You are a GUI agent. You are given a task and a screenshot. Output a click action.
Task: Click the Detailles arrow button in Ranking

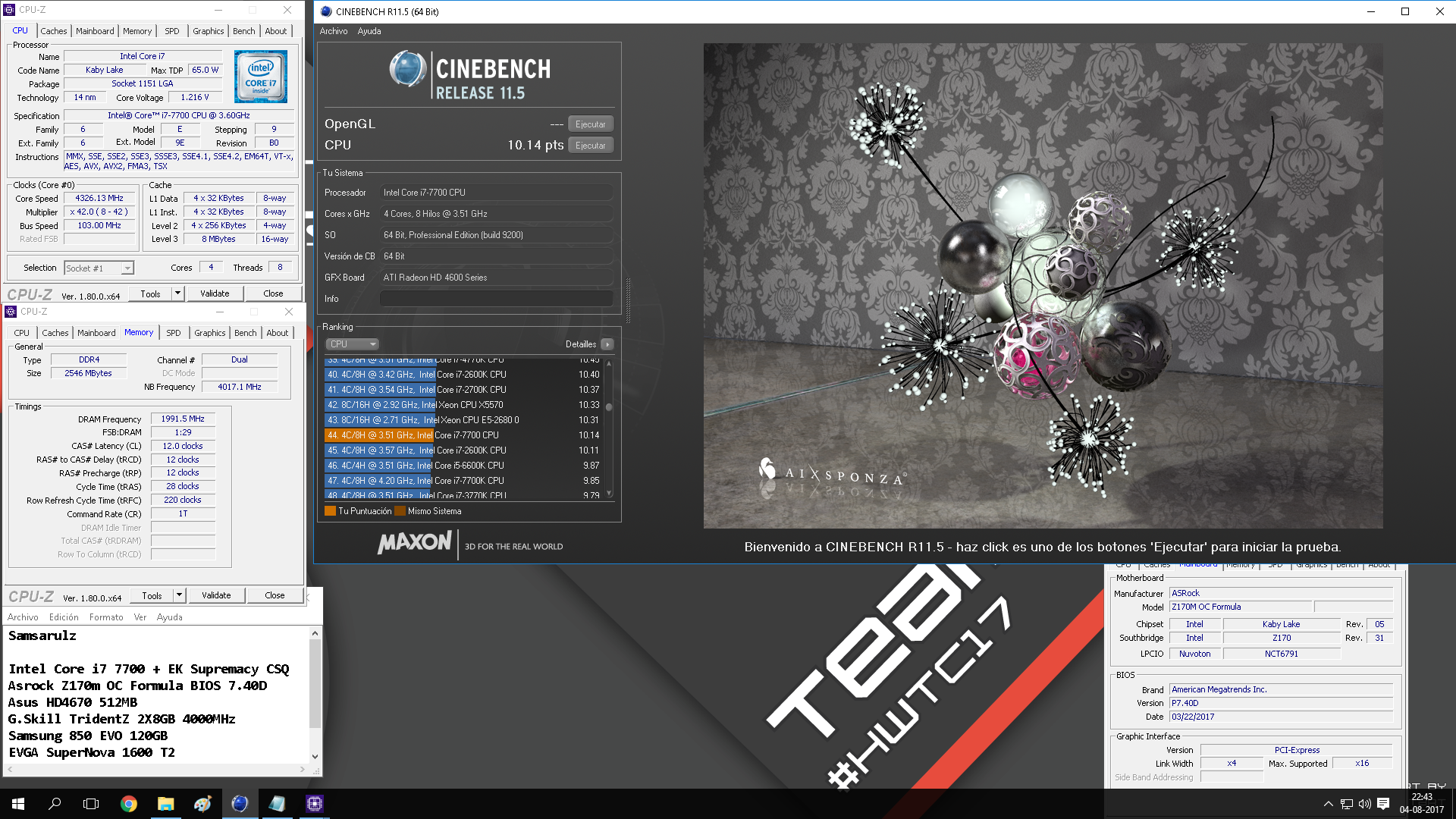tap(607, 344)
